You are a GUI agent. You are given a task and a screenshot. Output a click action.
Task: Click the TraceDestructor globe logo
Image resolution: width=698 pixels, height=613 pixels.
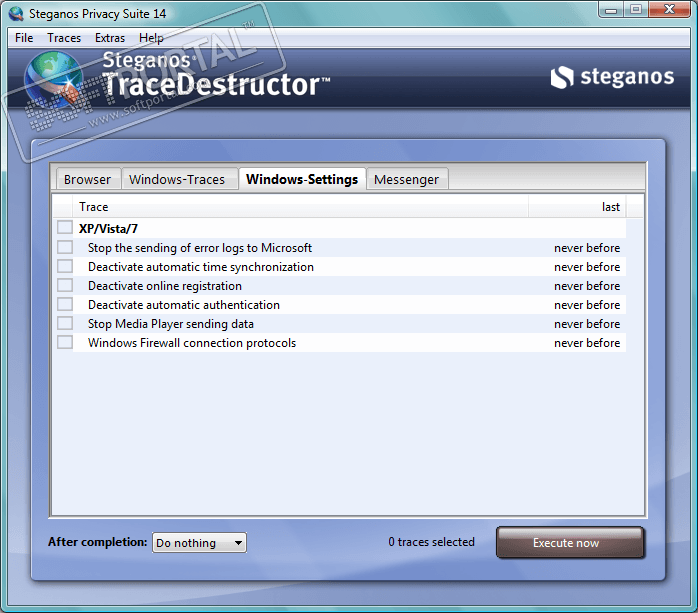(x=53, y=79)
